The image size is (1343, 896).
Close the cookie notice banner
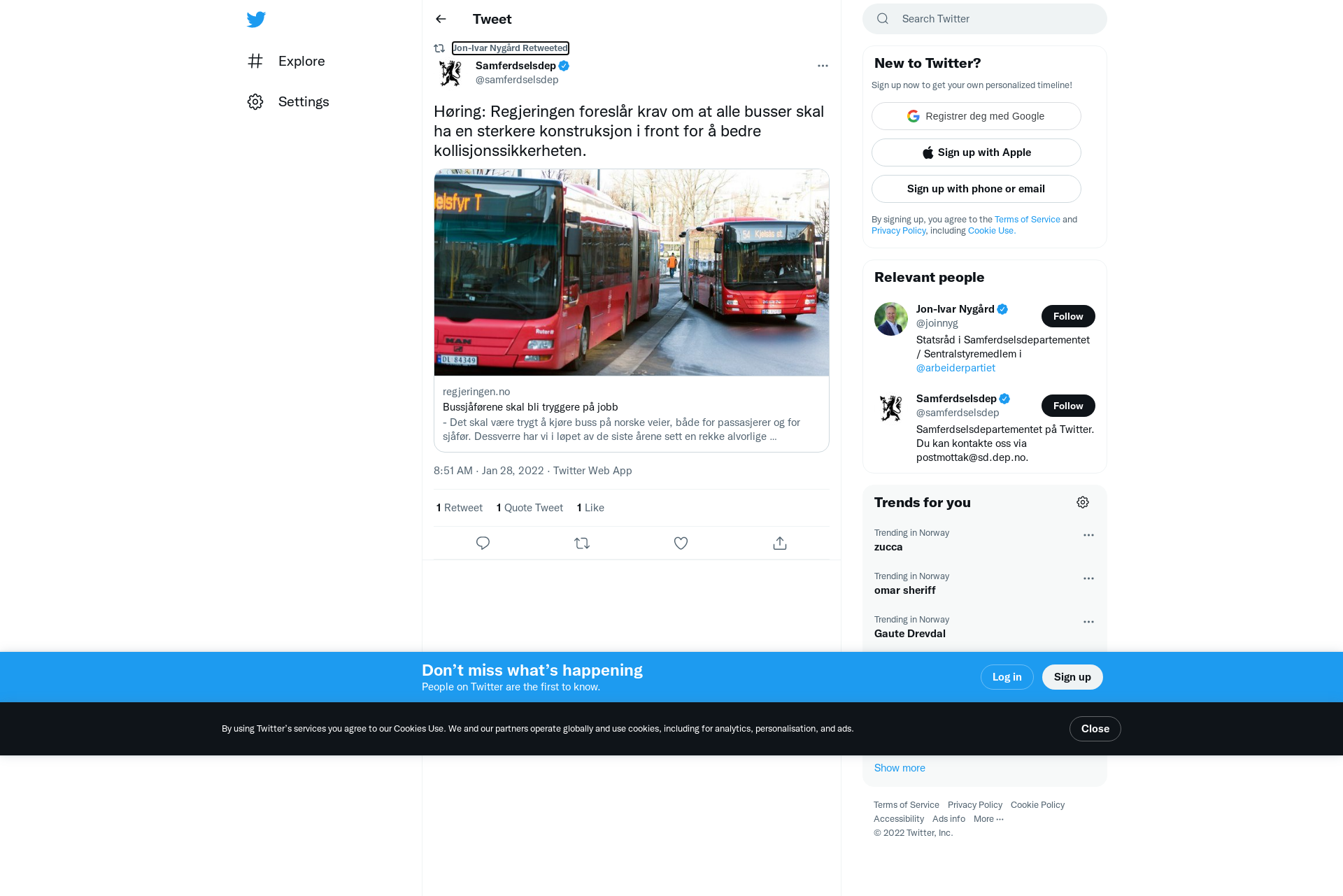(x=1095, y=729)
